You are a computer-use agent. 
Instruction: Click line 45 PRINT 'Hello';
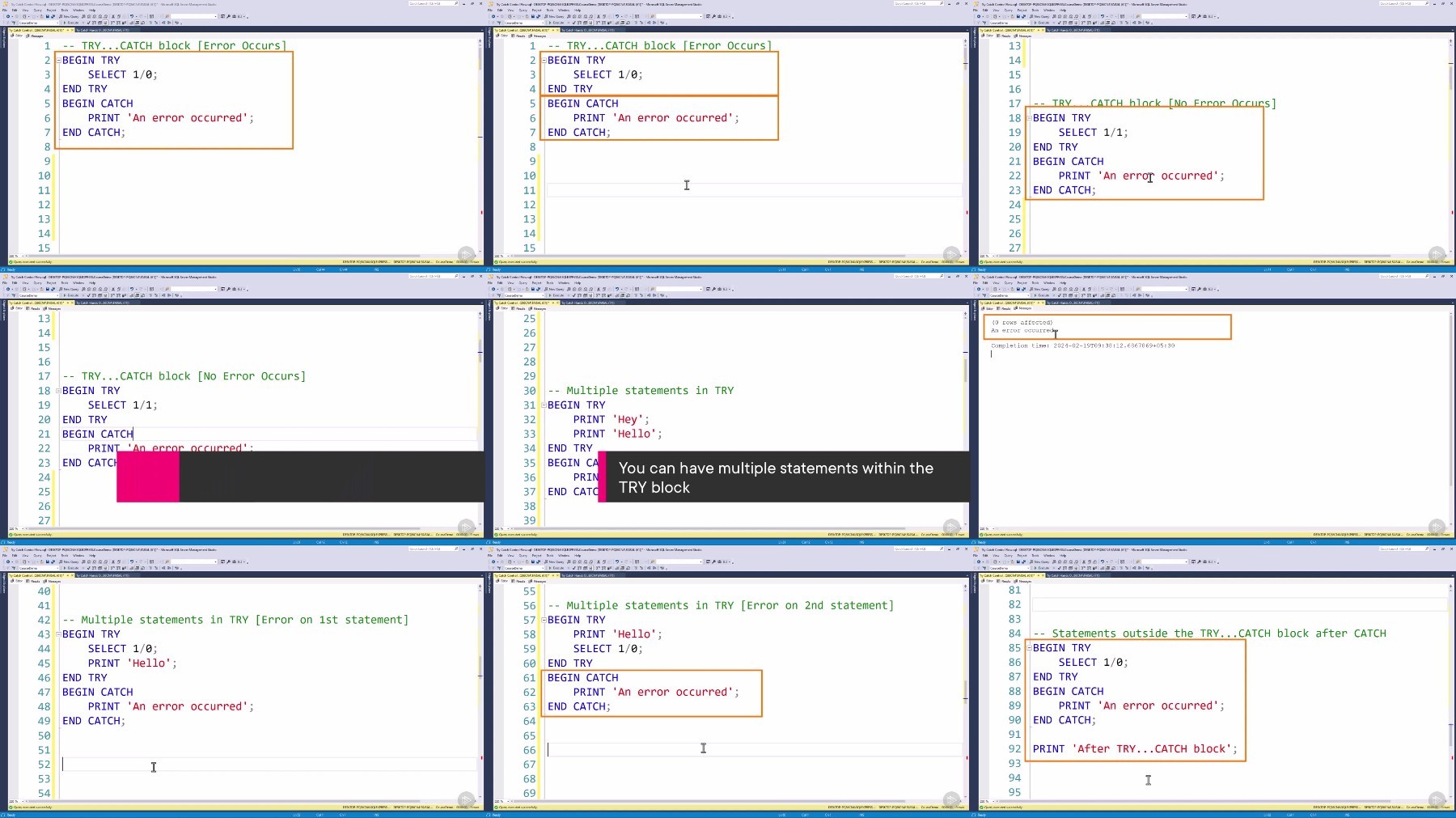coord(132,663)
